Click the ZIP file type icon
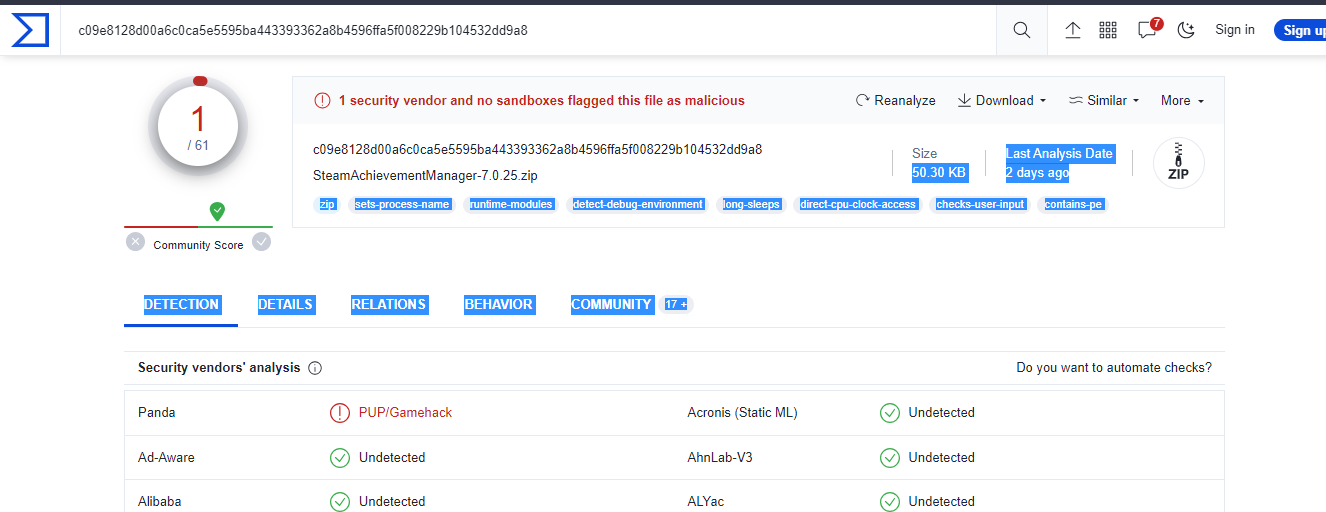 coord(1179,163)
